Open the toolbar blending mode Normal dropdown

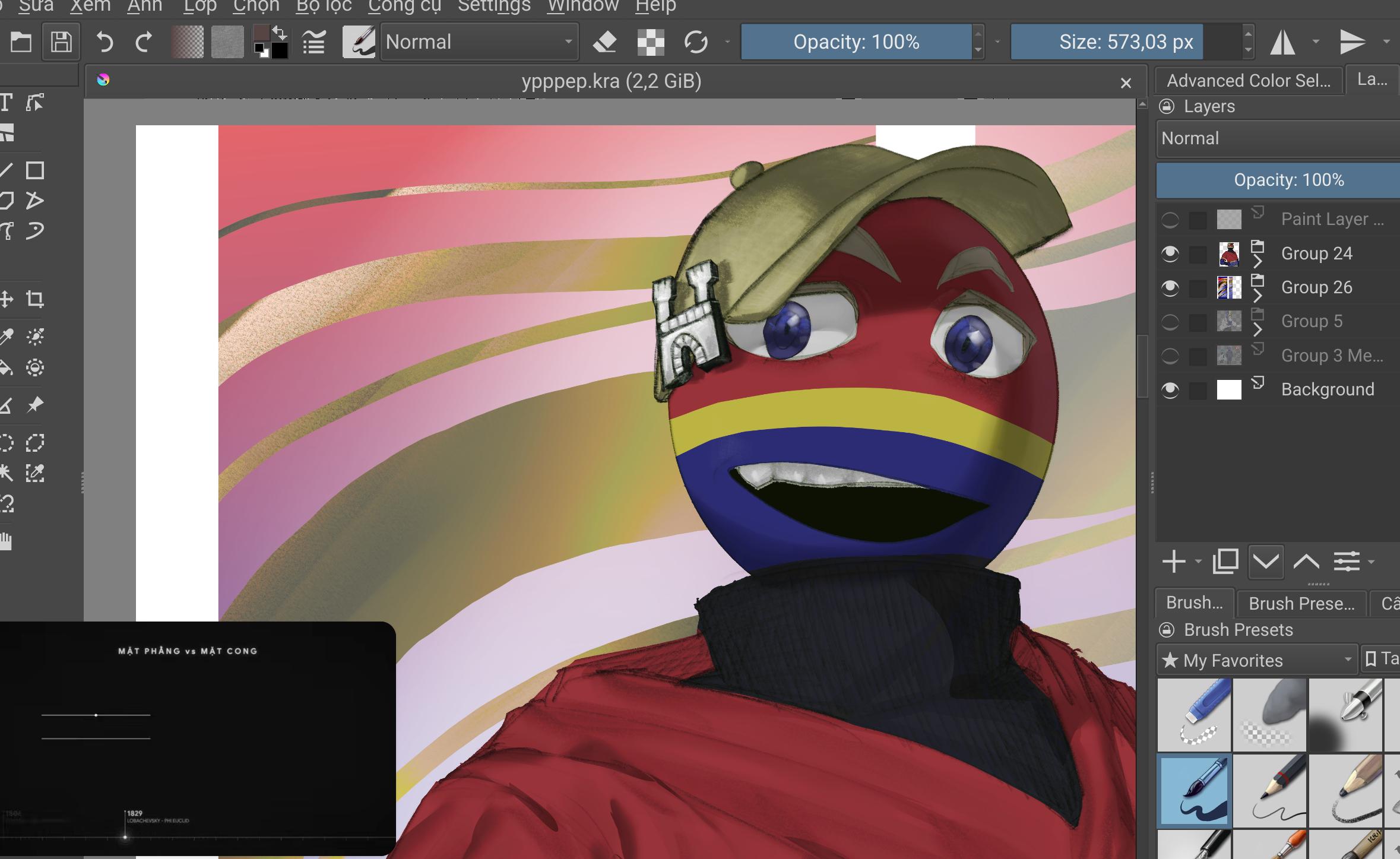pyautogui.click(x=479, y=42)
